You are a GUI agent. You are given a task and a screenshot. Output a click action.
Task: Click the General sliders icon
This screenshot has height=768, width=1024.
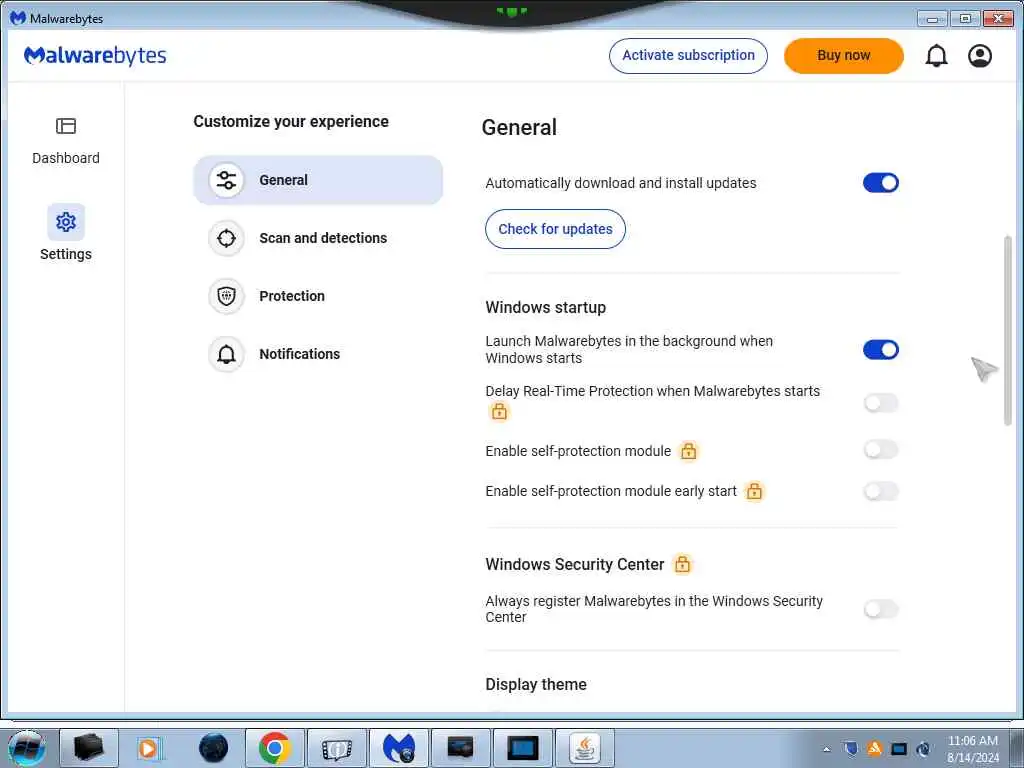click(227, 180)
